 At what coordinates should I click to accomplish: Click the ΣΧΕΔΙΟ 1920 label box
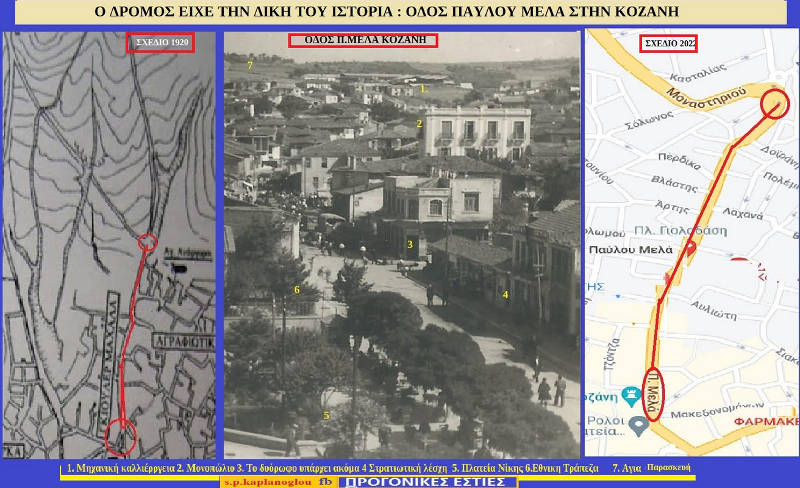[x=159, y=43]
